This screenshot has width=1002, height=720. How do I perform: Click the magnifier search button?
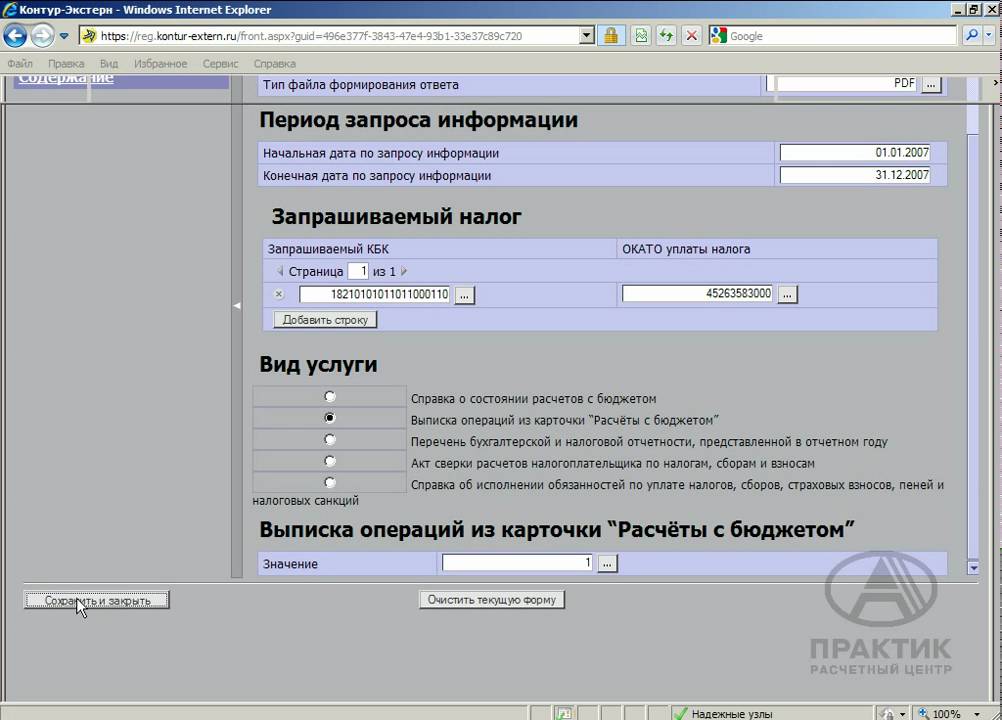point(971,36)
